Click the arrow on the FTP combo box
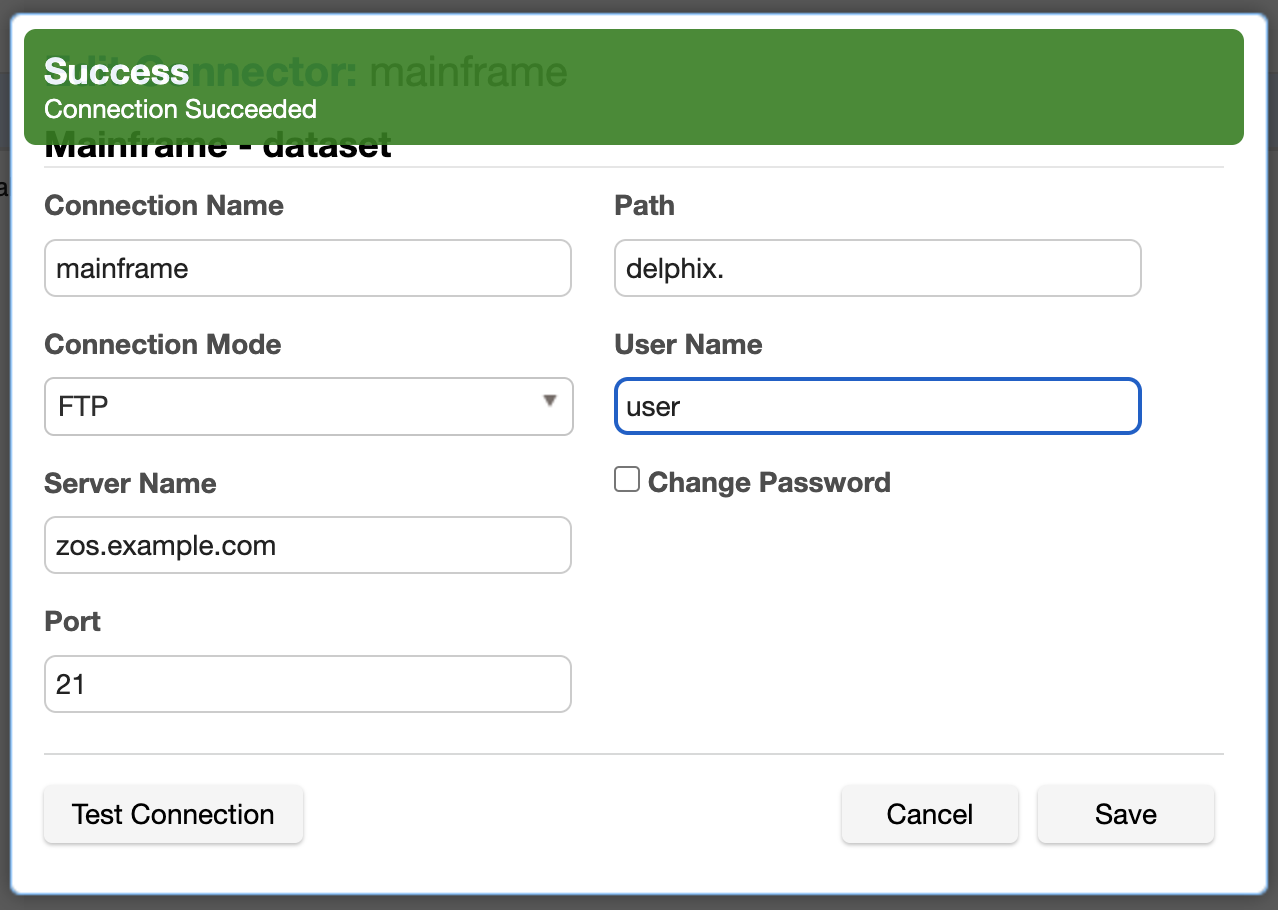The width and height of the screenshot is (1278, 910). (x=549, y=401)
